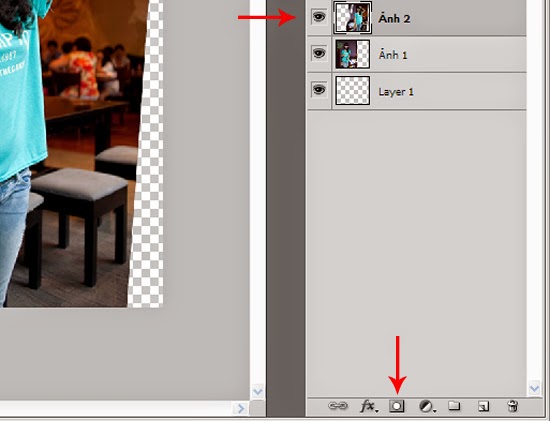Open the fx layer style menu
This screenshot has height=421, width=550.
pos(369,406)
